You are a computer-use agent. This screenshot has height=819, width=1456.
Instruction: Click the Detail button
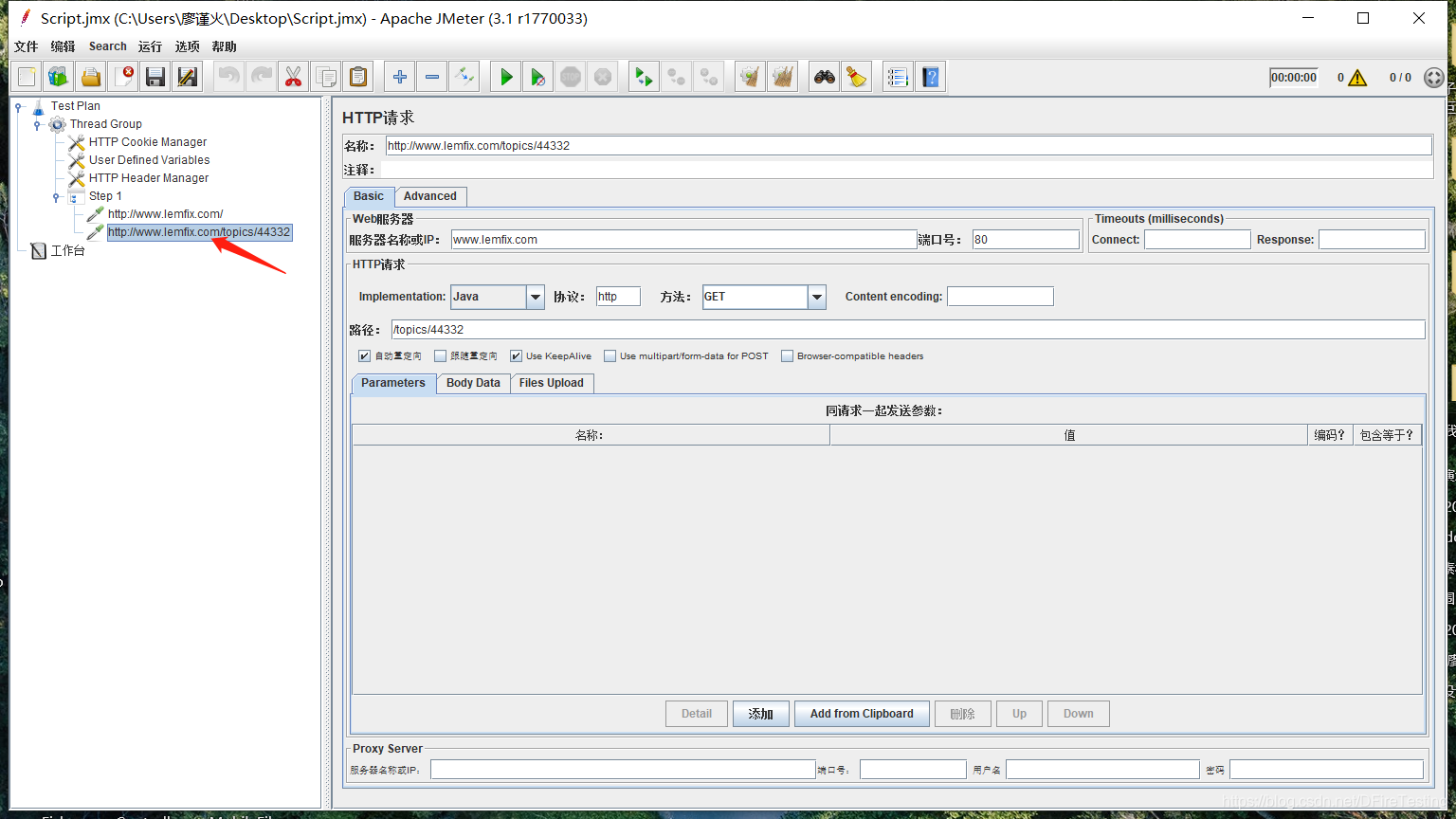pos(697,714)
